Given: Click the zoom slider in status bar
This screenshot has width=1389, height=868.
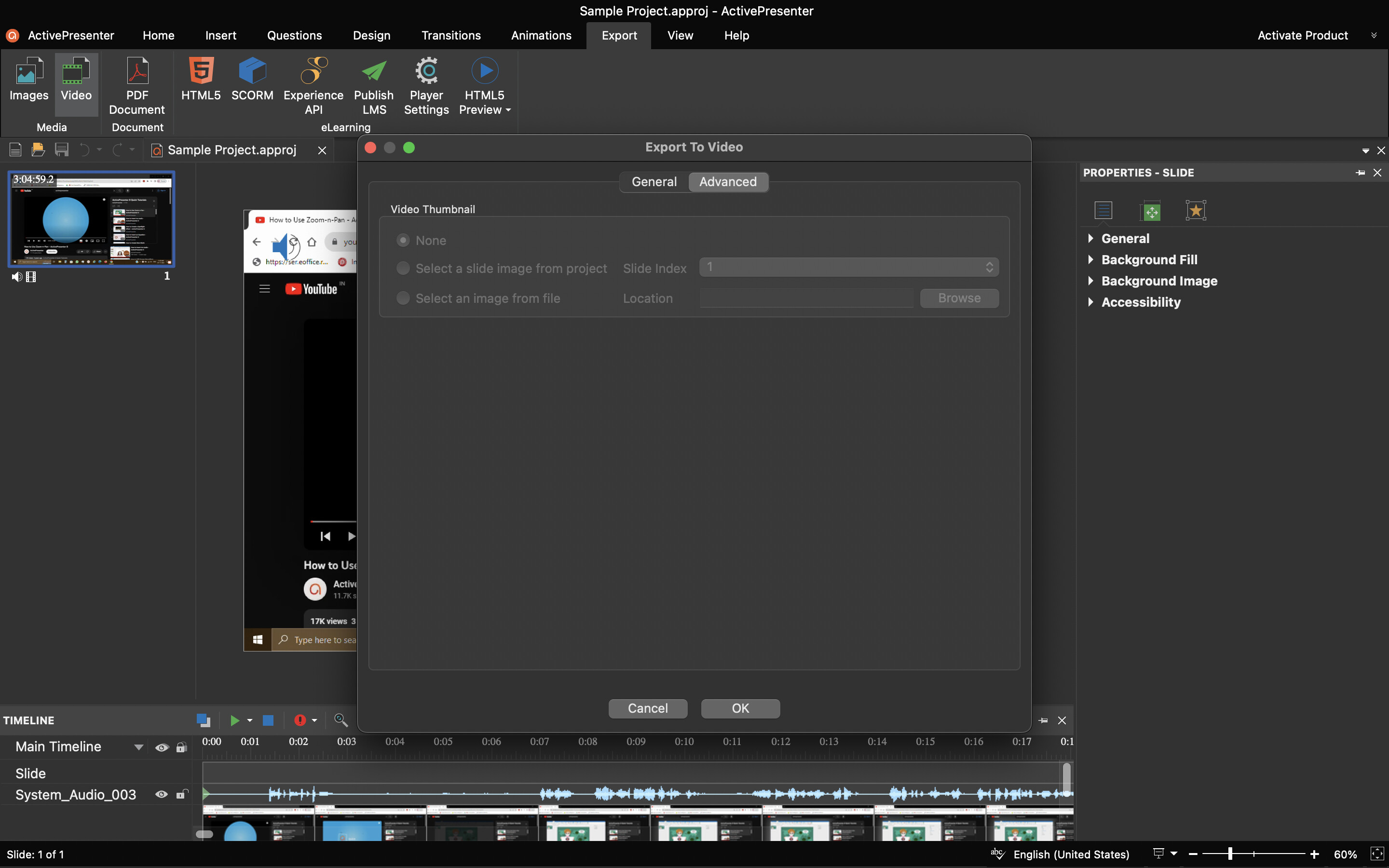Looking at the screenshot, I should click(1230, 854).
